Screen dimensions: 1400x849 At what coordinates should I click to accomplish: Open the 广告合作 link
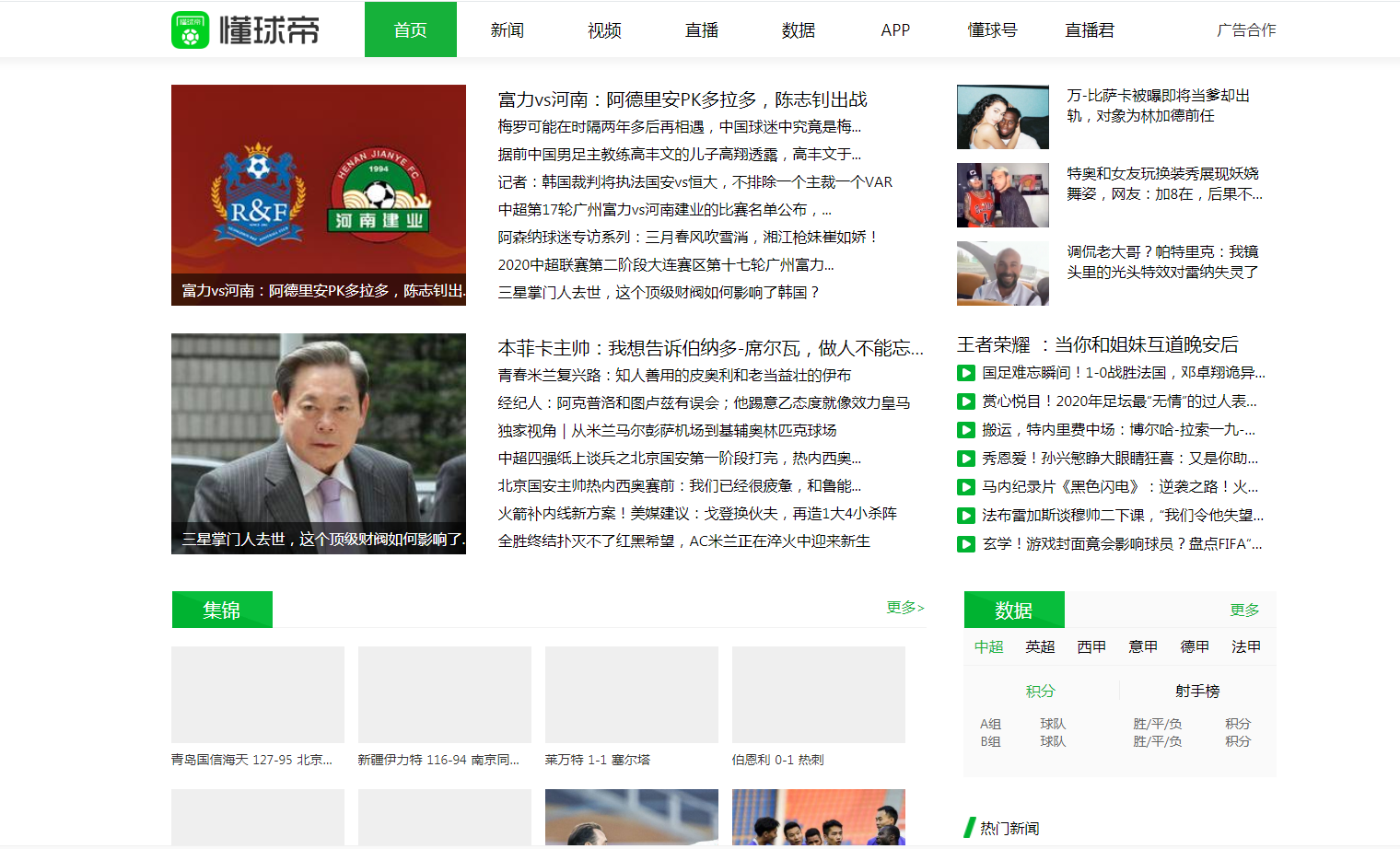point(1245,29)
